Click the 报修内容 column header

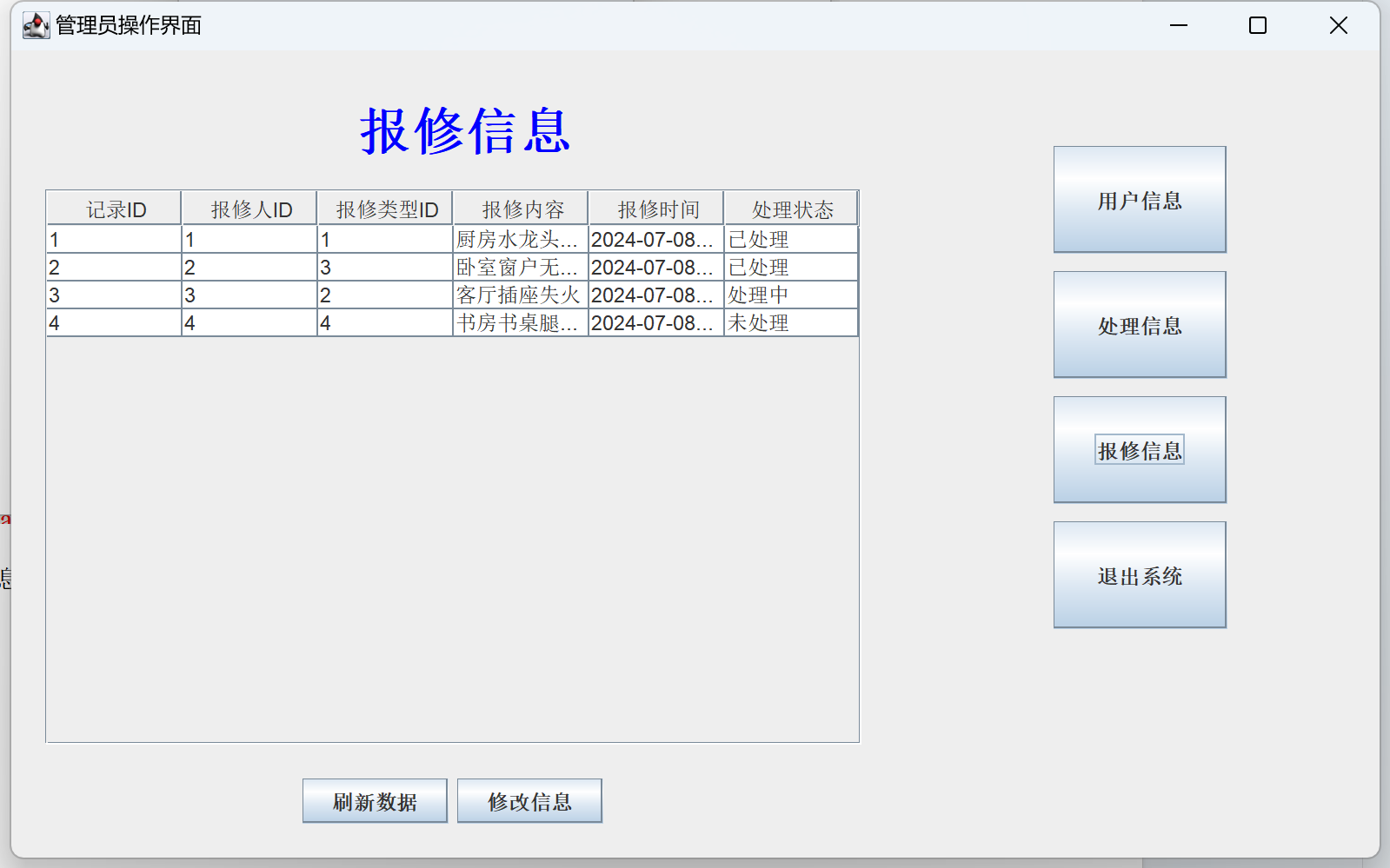pos(521,209)
